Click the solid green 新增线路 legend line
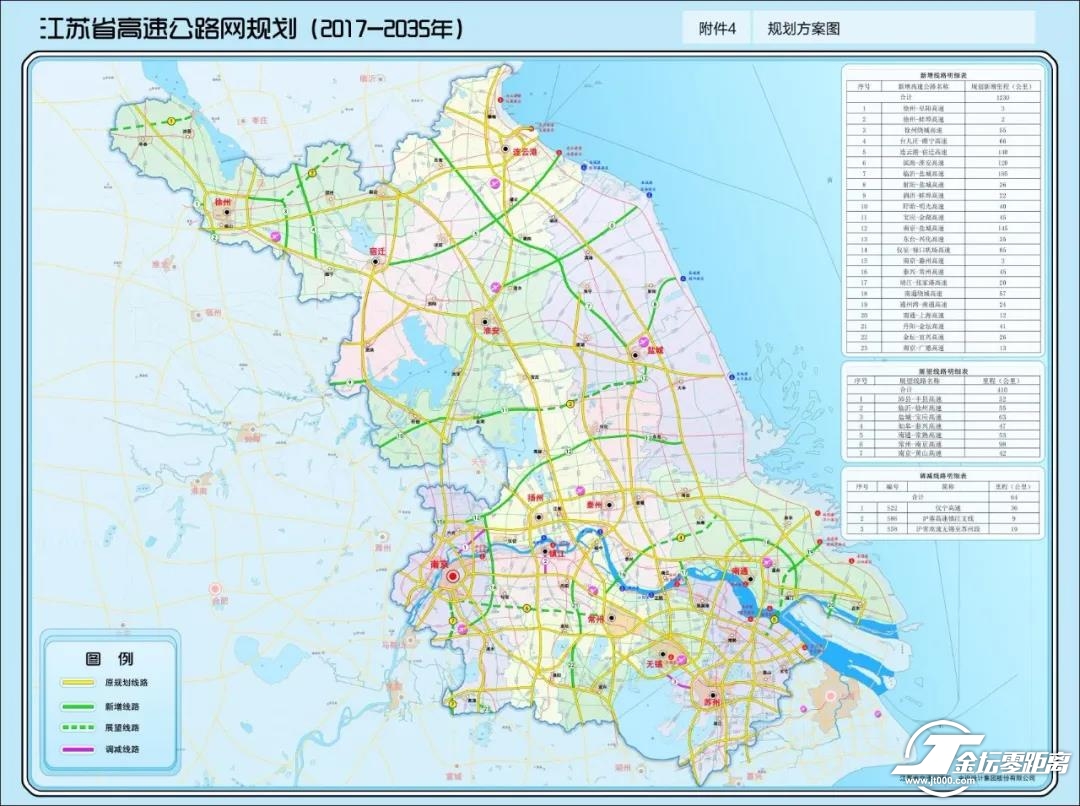 click(x=78, y=706)
